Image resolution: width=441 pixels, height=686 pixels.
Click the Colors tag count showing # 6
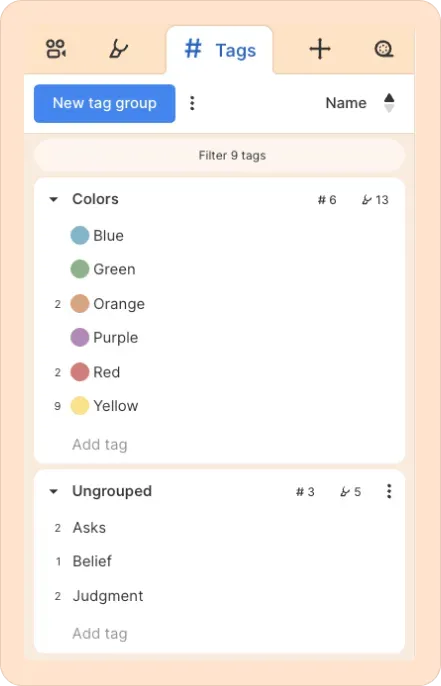pos(327,200)
